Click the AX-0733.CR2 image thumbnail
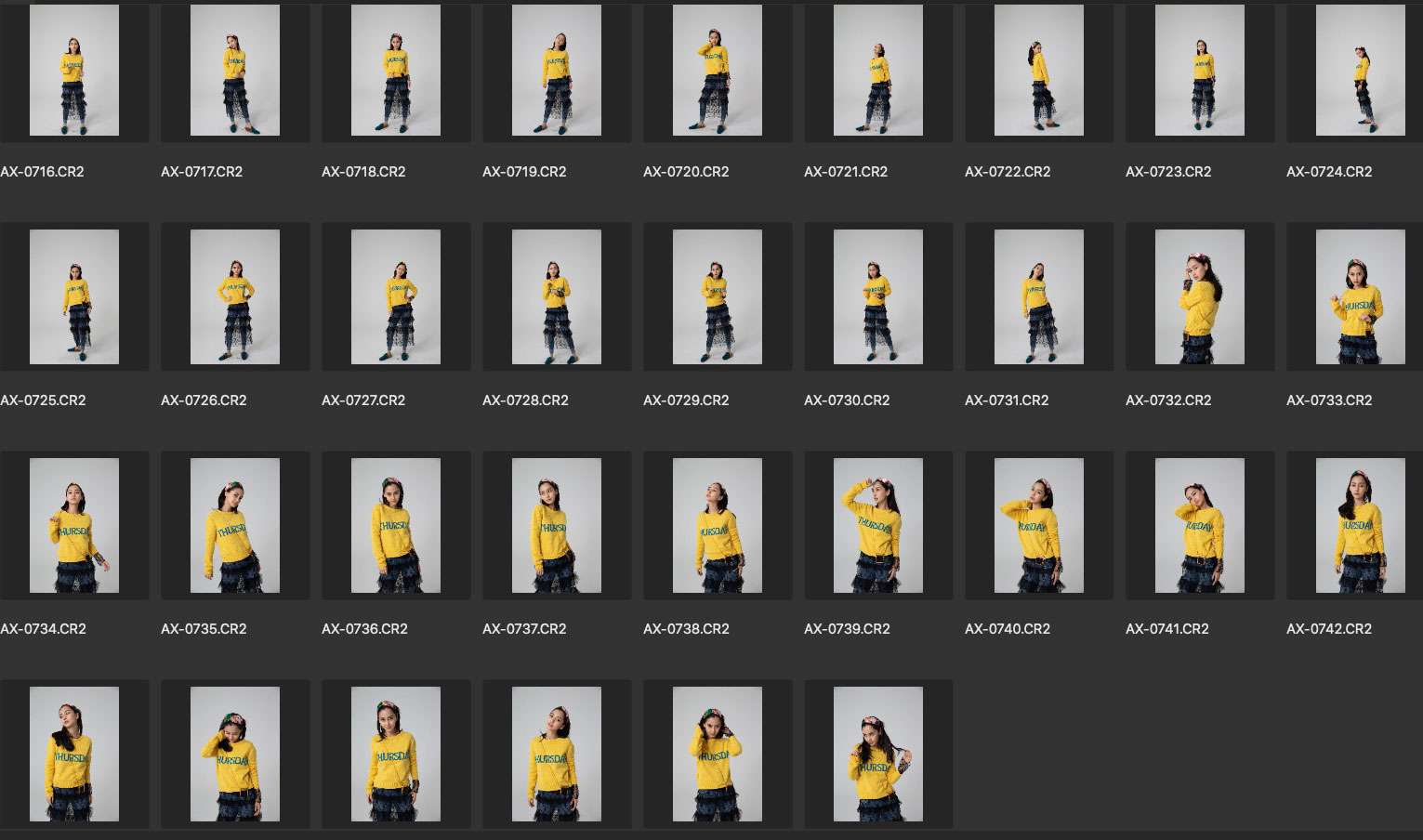The image size is (1423, 840). (1360, 296)
